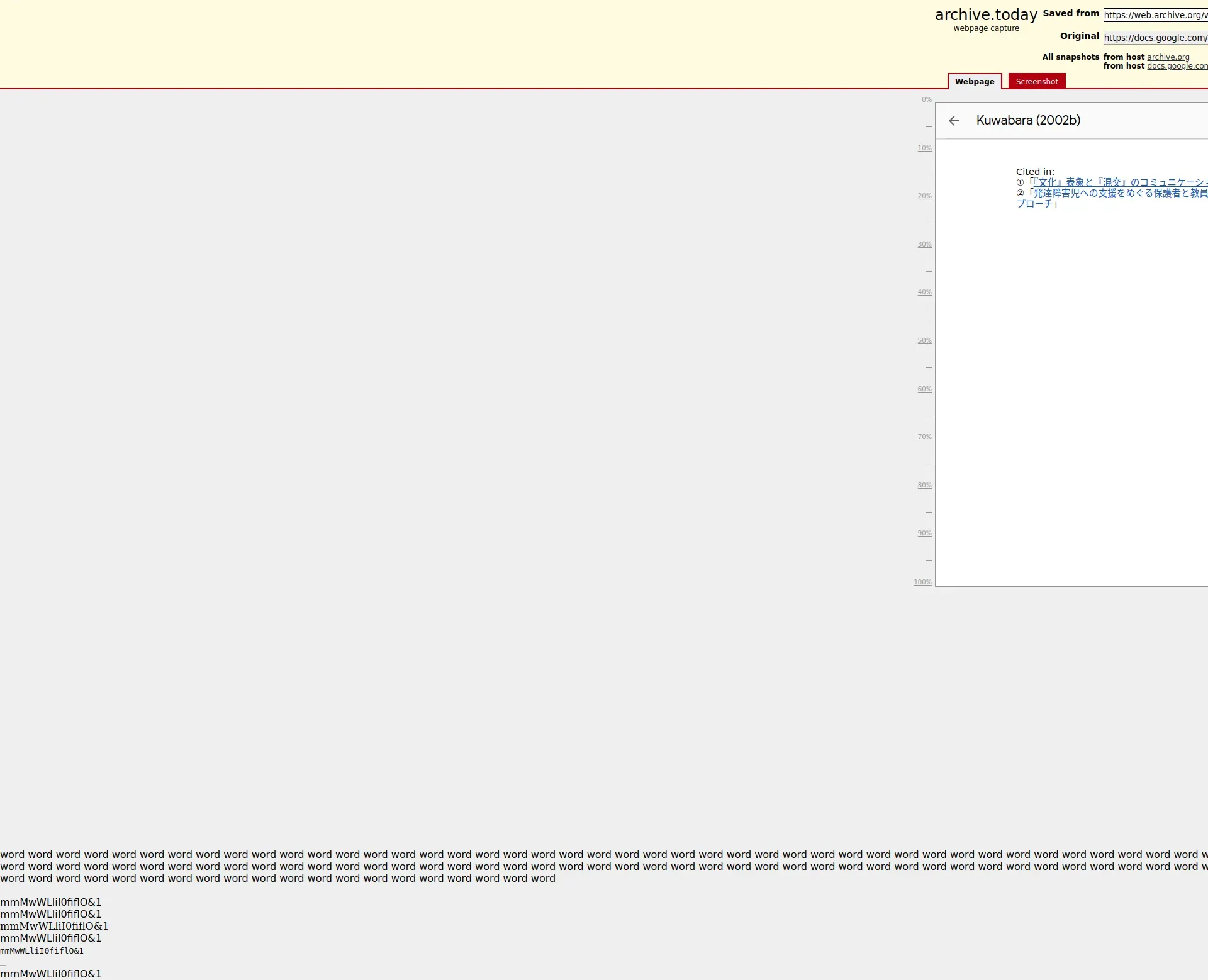
Task: Open archive.org host snapshots link
Action: 1168,57
